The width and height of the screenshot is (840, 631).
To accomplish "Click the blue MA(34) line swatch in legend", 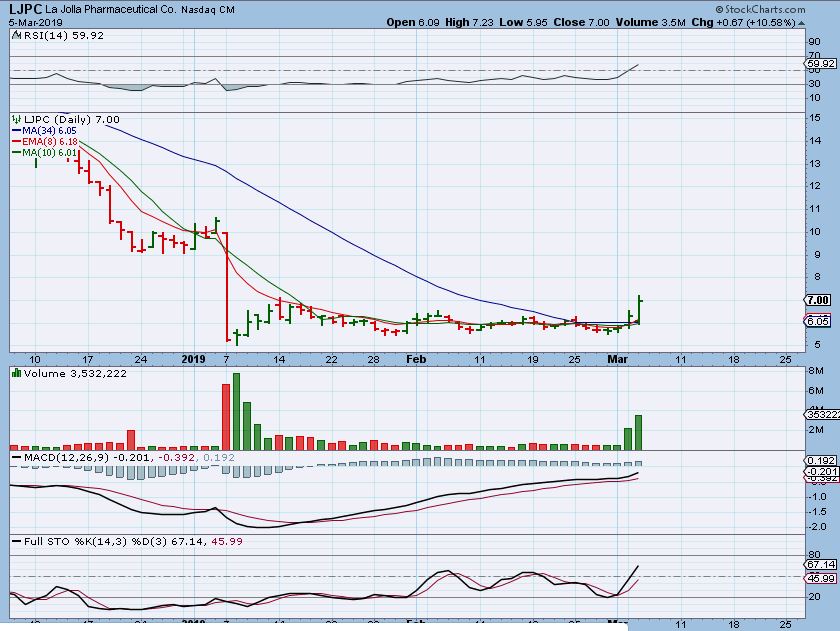I will tap(16, 131).
